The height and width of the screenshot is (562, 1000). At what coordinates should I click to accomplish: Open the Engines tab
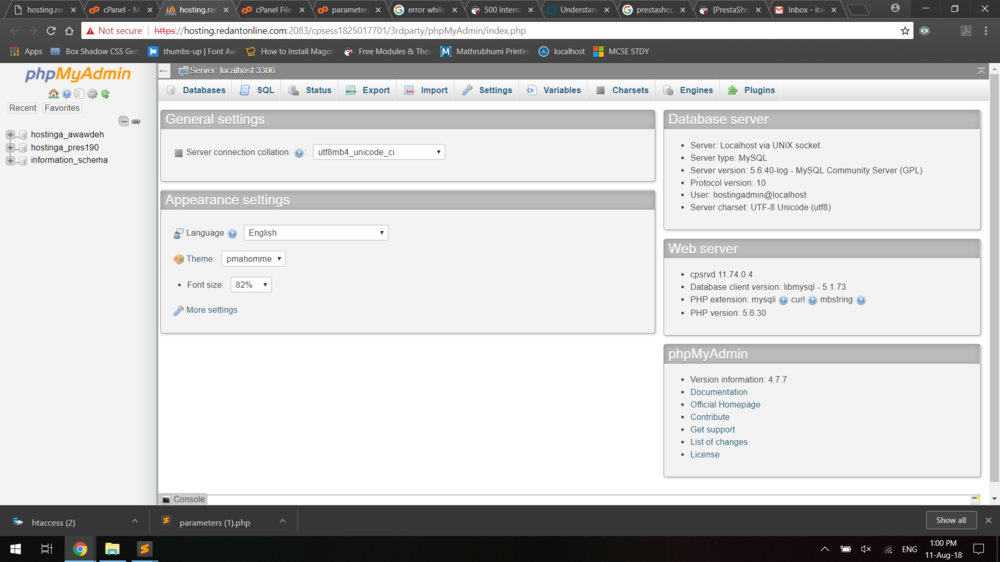(688, 90)
